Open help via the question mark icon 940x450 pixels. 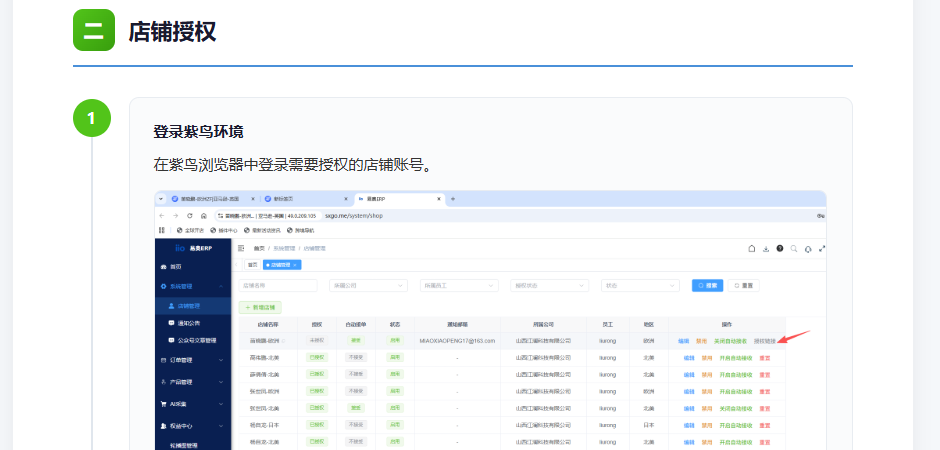780,248
